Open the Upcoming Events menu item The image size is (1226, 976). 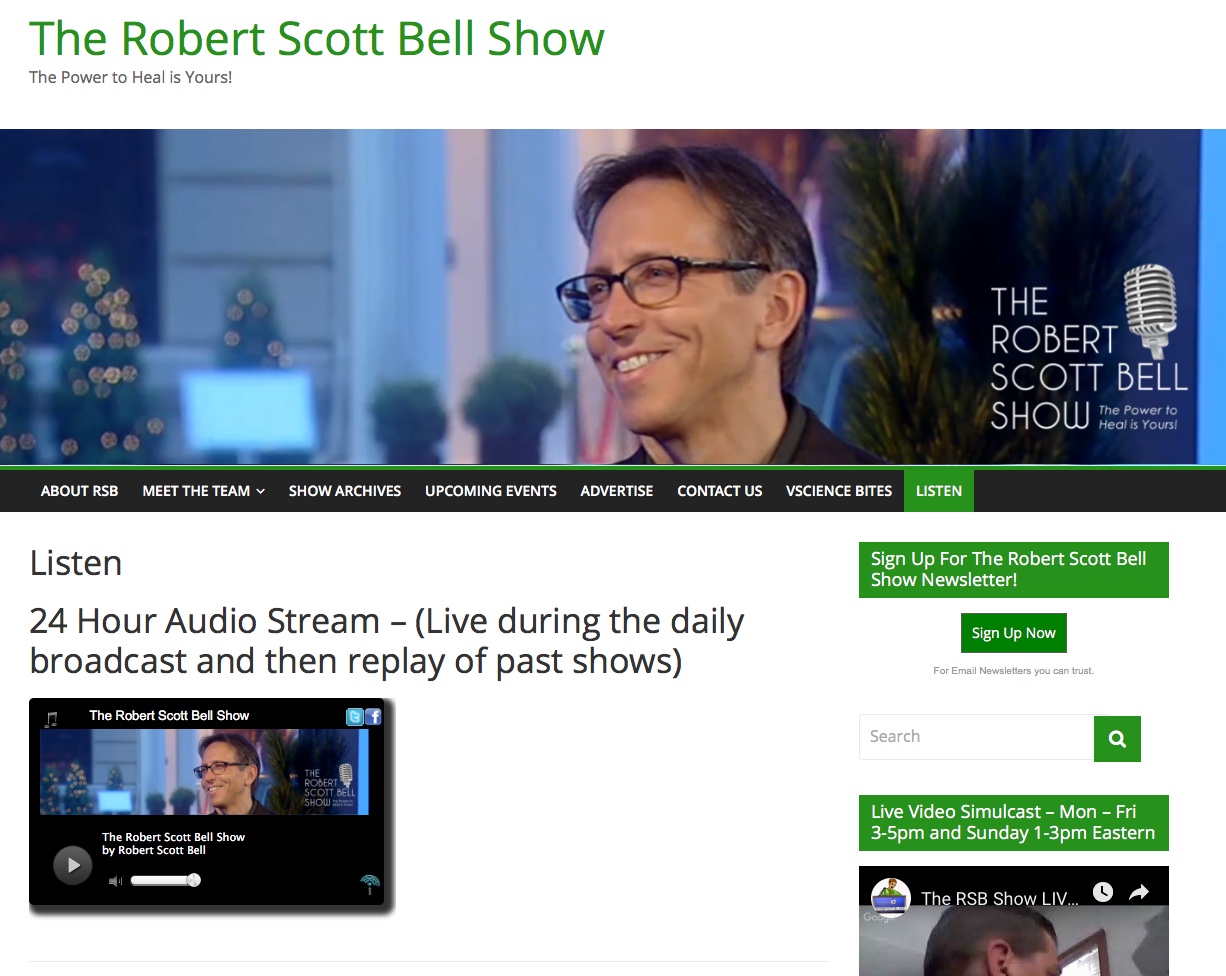491,491
